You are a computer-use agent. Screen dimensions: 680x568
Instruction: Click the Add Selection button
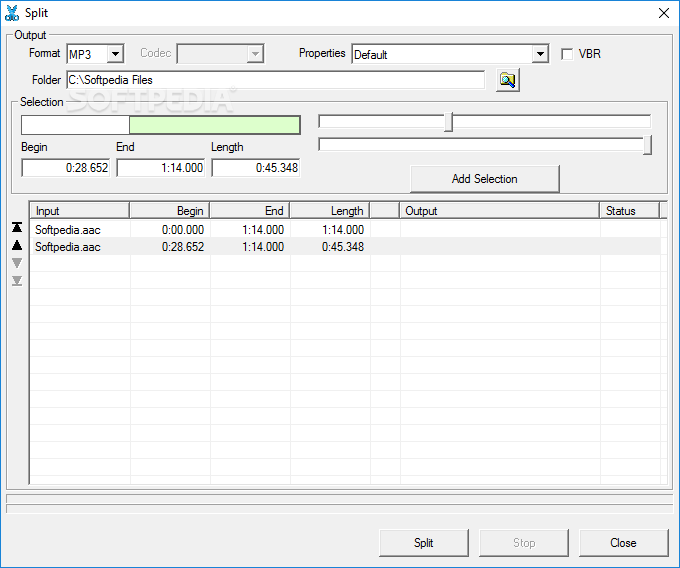coord(485,179)
